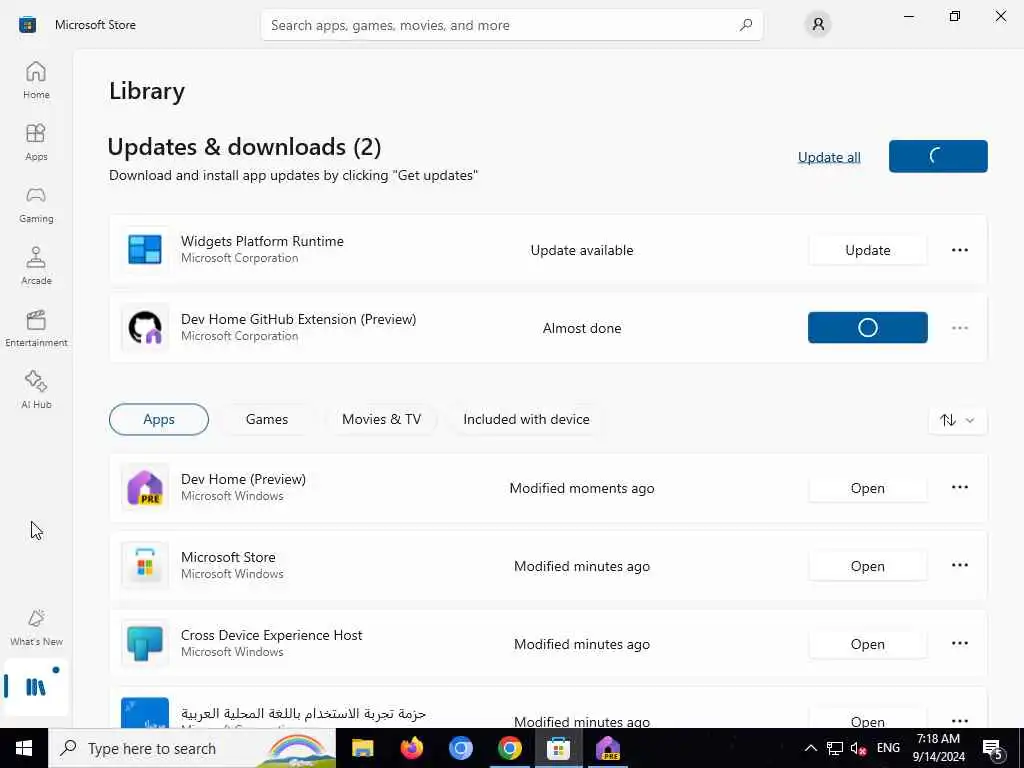Open Windows Start menu
1024x768 pixels.
(x=24, y=748)
